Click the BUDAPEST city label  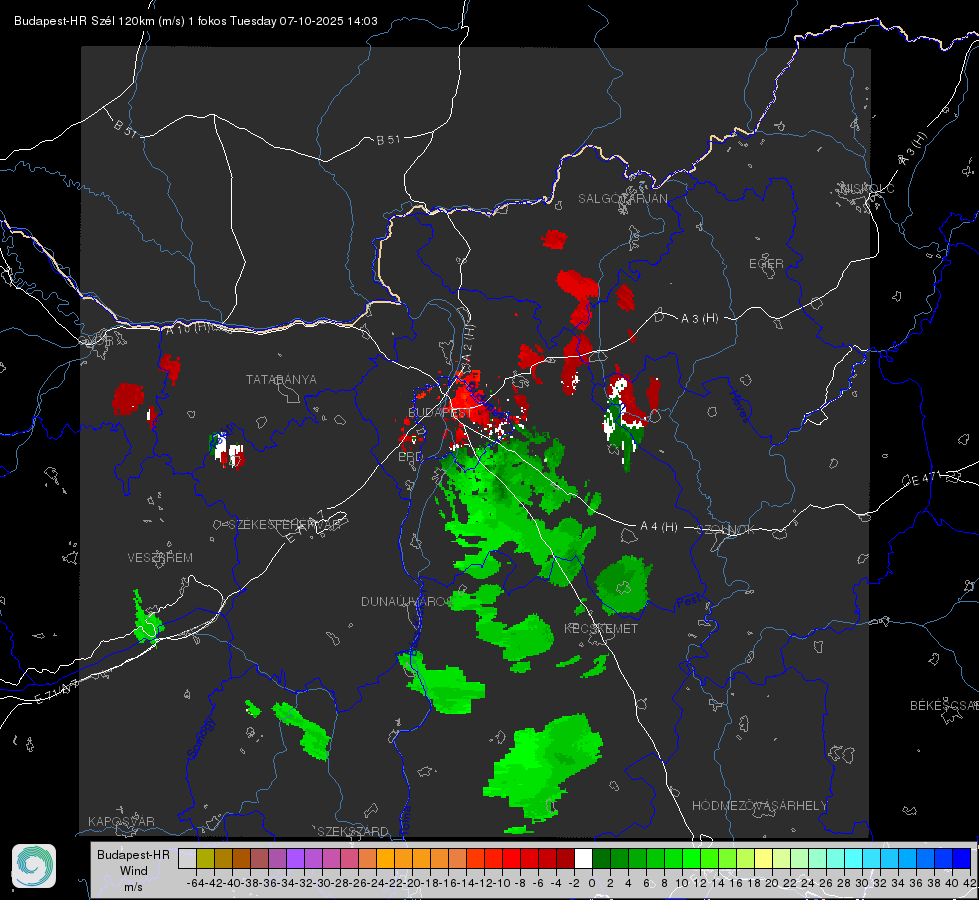point(440,413)
